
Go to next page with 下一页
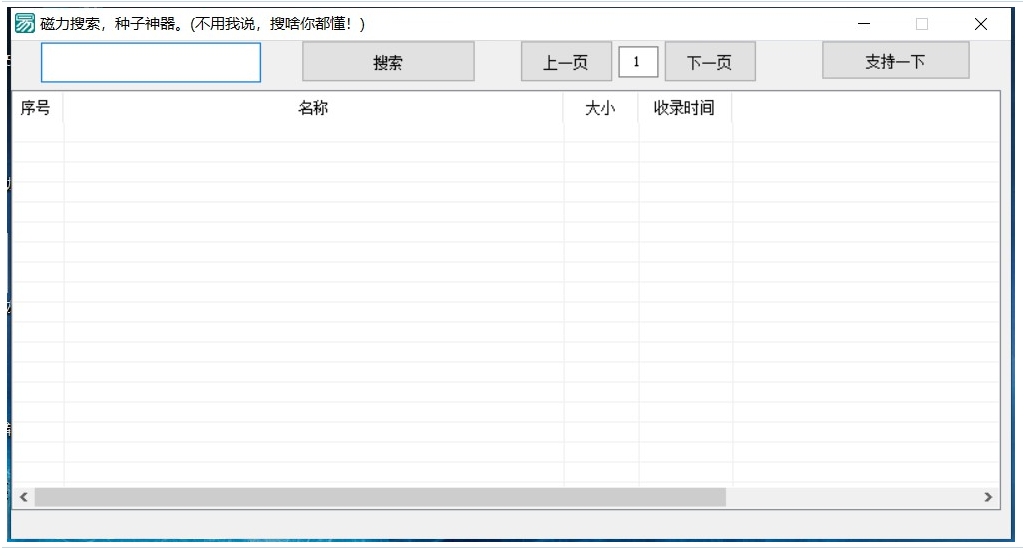click(710, 62)
